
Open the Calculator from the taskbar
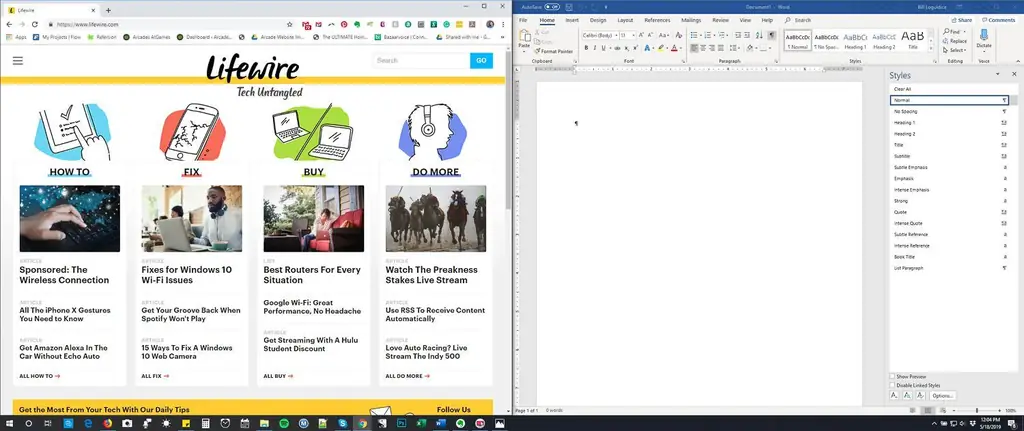205,423
